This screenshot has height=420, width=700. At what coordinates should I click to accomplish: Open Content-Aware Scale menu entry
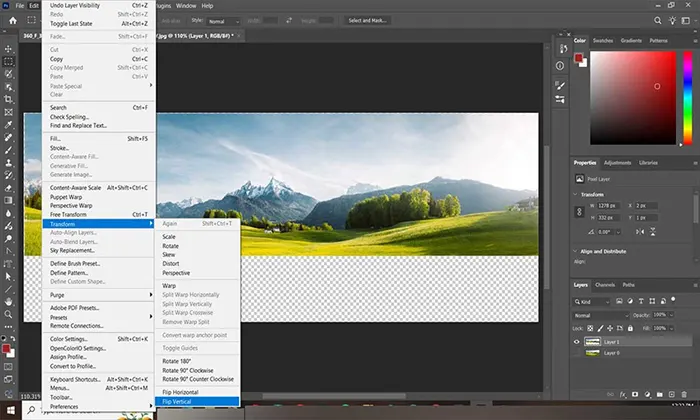[x=99, y=188]
